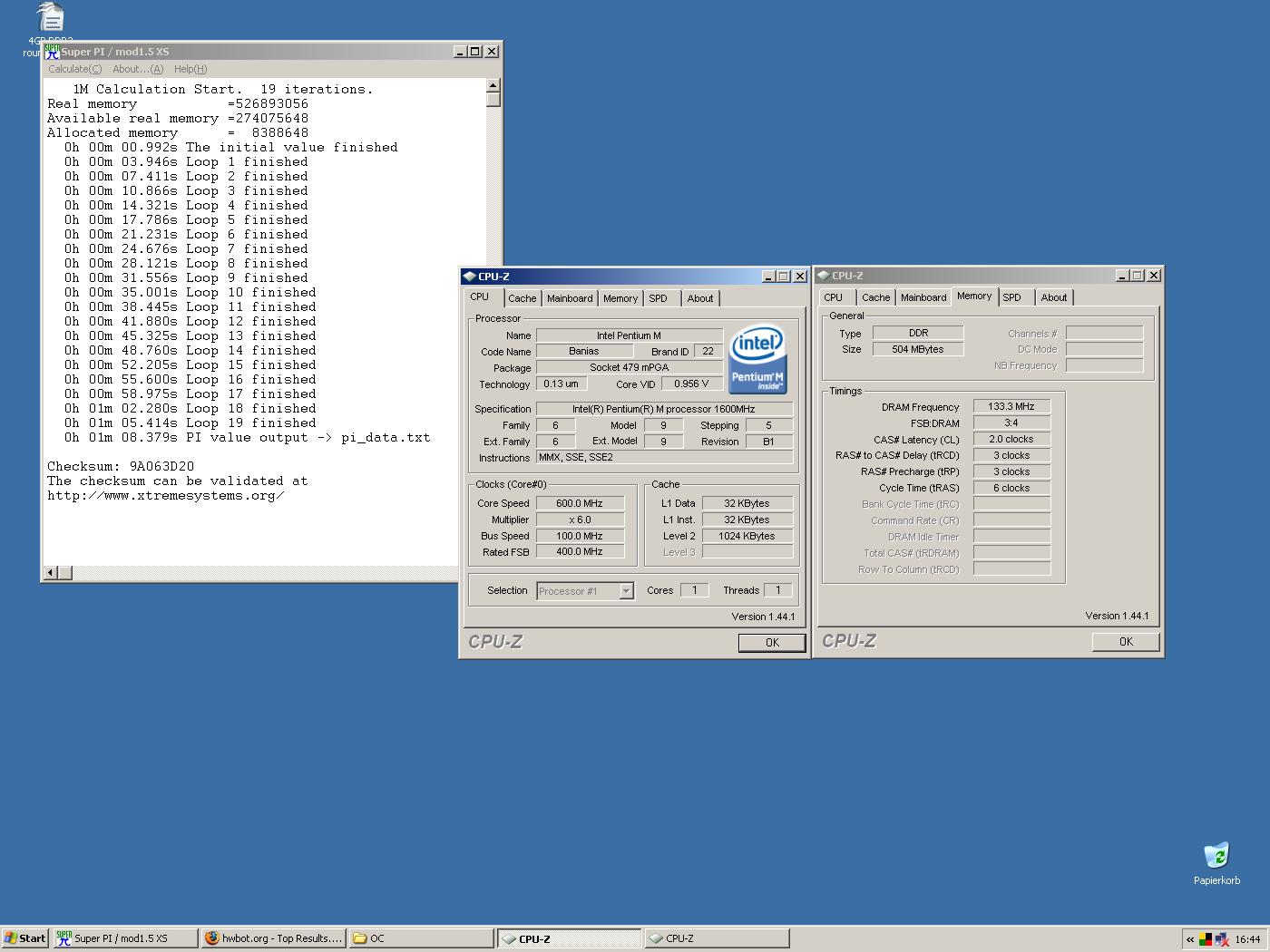Select the About tab in left CPU-Z
Image resolution: width=1270 pixels, height=952 pixels.
coord(700,298)
